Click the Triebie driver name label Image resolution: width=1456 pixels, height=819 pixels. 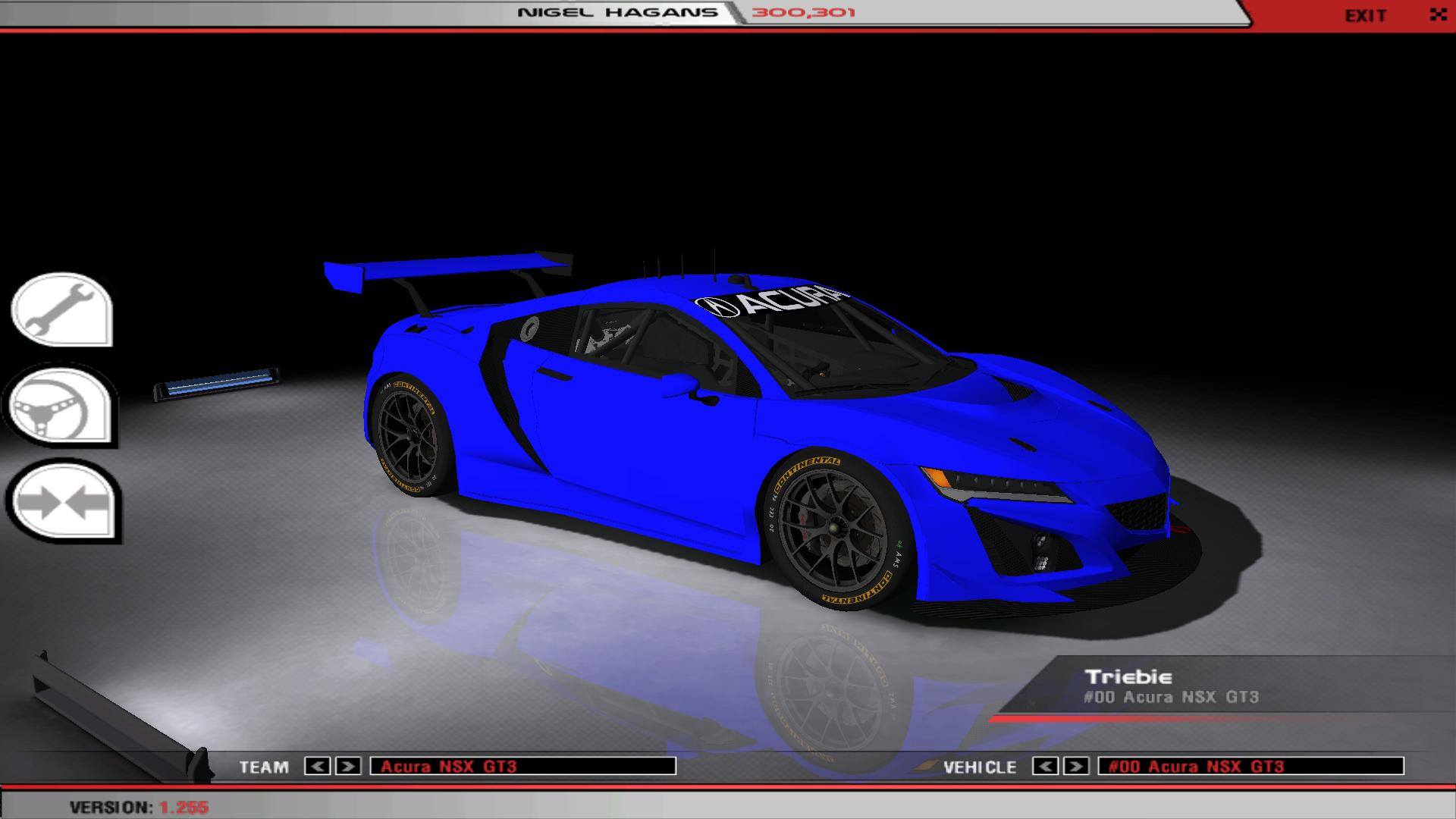coord(1128,676)
